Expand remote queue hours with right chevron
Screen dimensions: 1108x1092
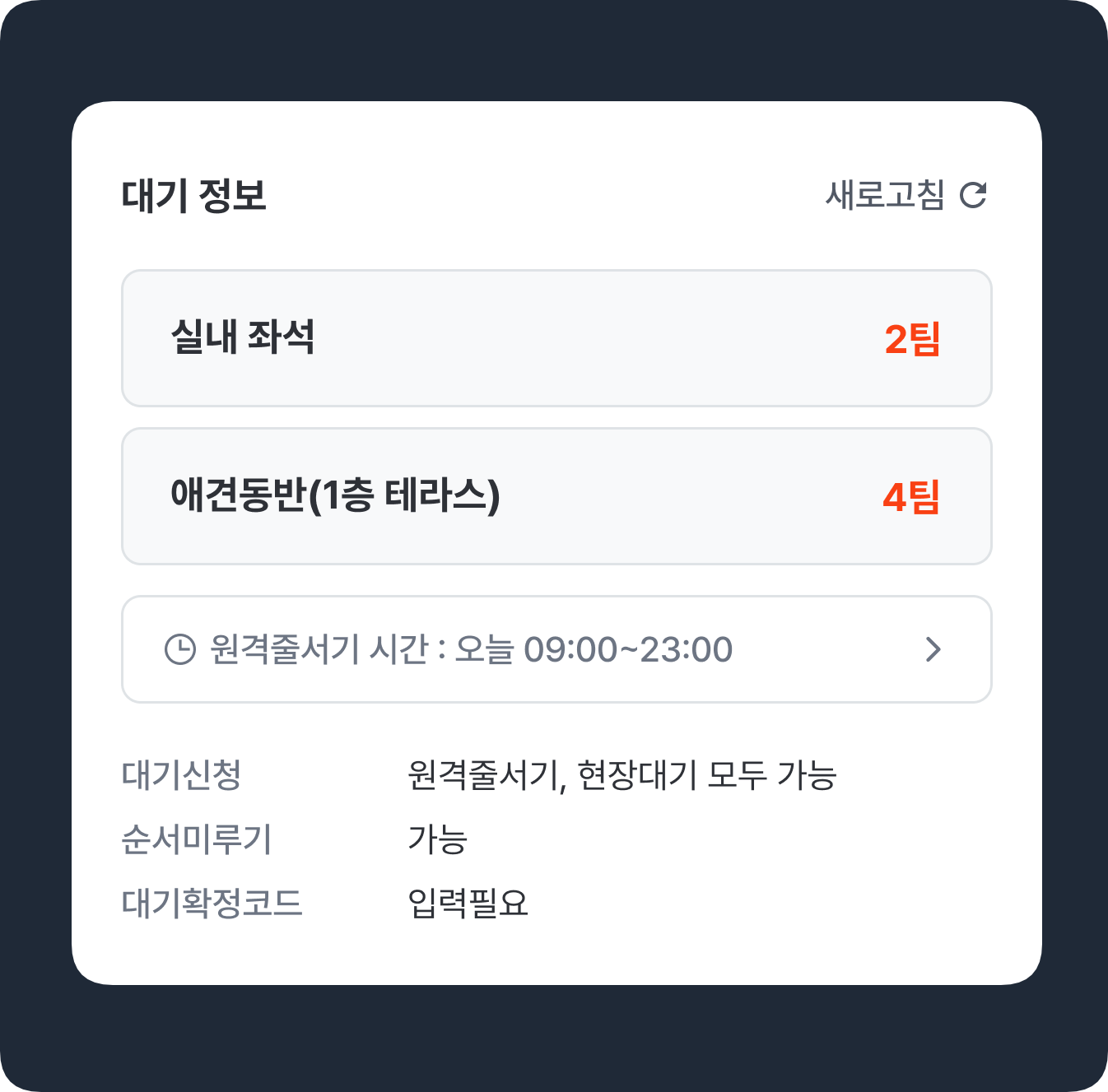[x=933, y=649]
